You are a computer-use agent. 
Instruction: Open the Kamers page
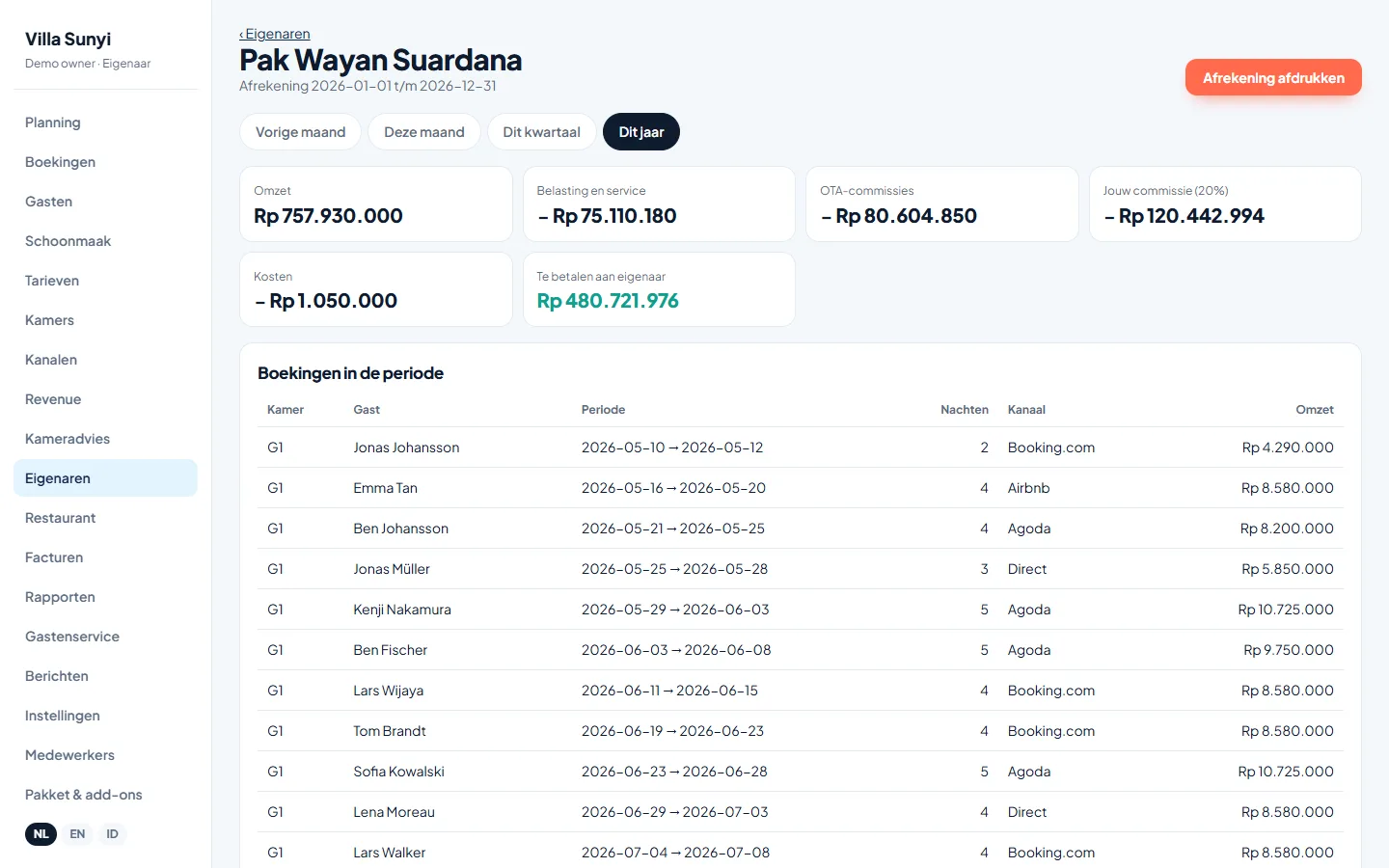[x=105, y=320]
